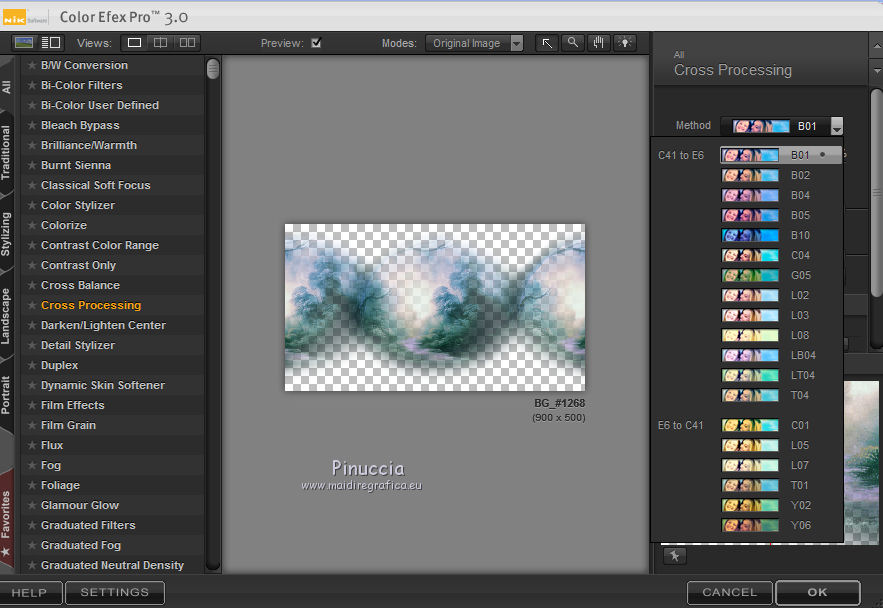
Task: Choose the B05 method option
Action: click(781, 215)
